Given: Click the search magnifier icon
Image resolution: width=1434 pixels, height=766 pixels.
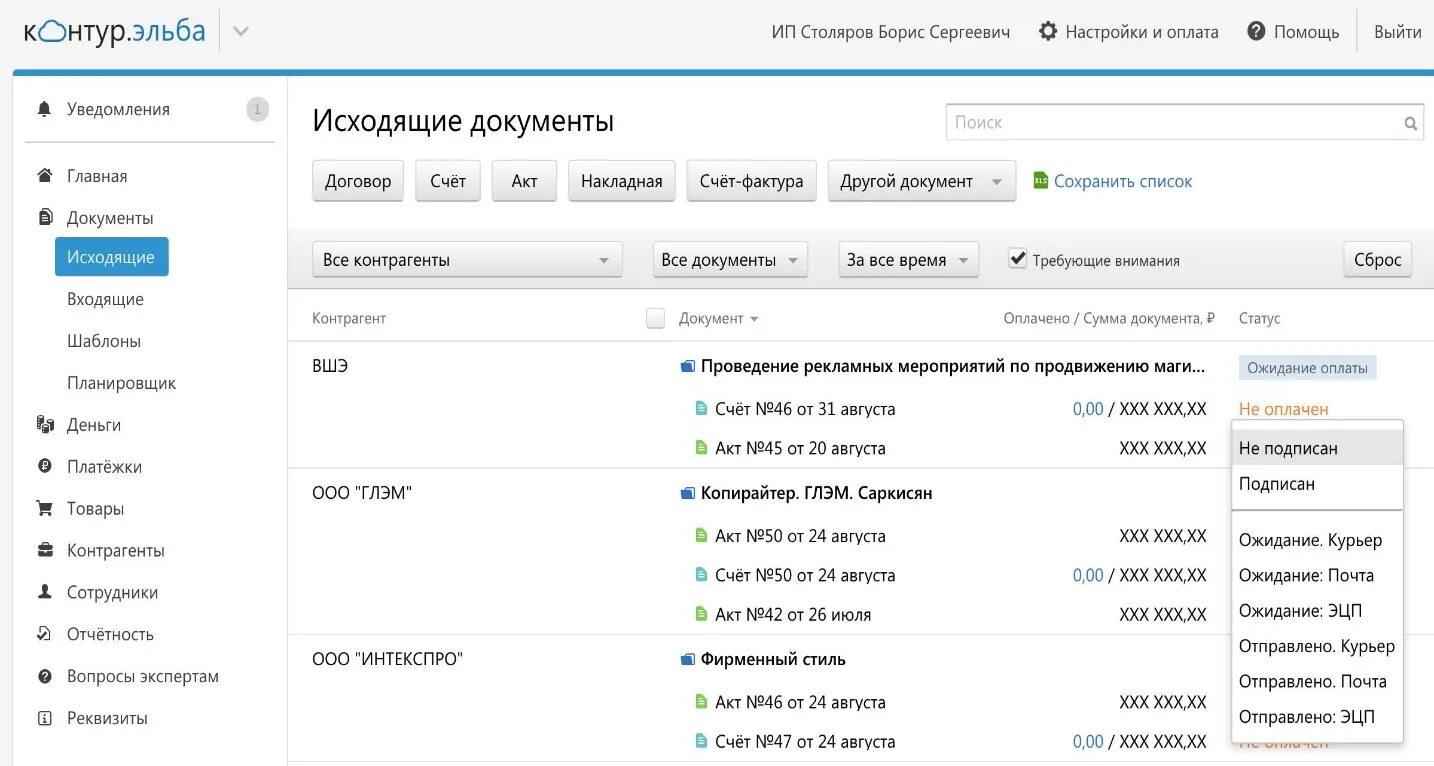Looking at the screenshot, I should coord(1410,124).
